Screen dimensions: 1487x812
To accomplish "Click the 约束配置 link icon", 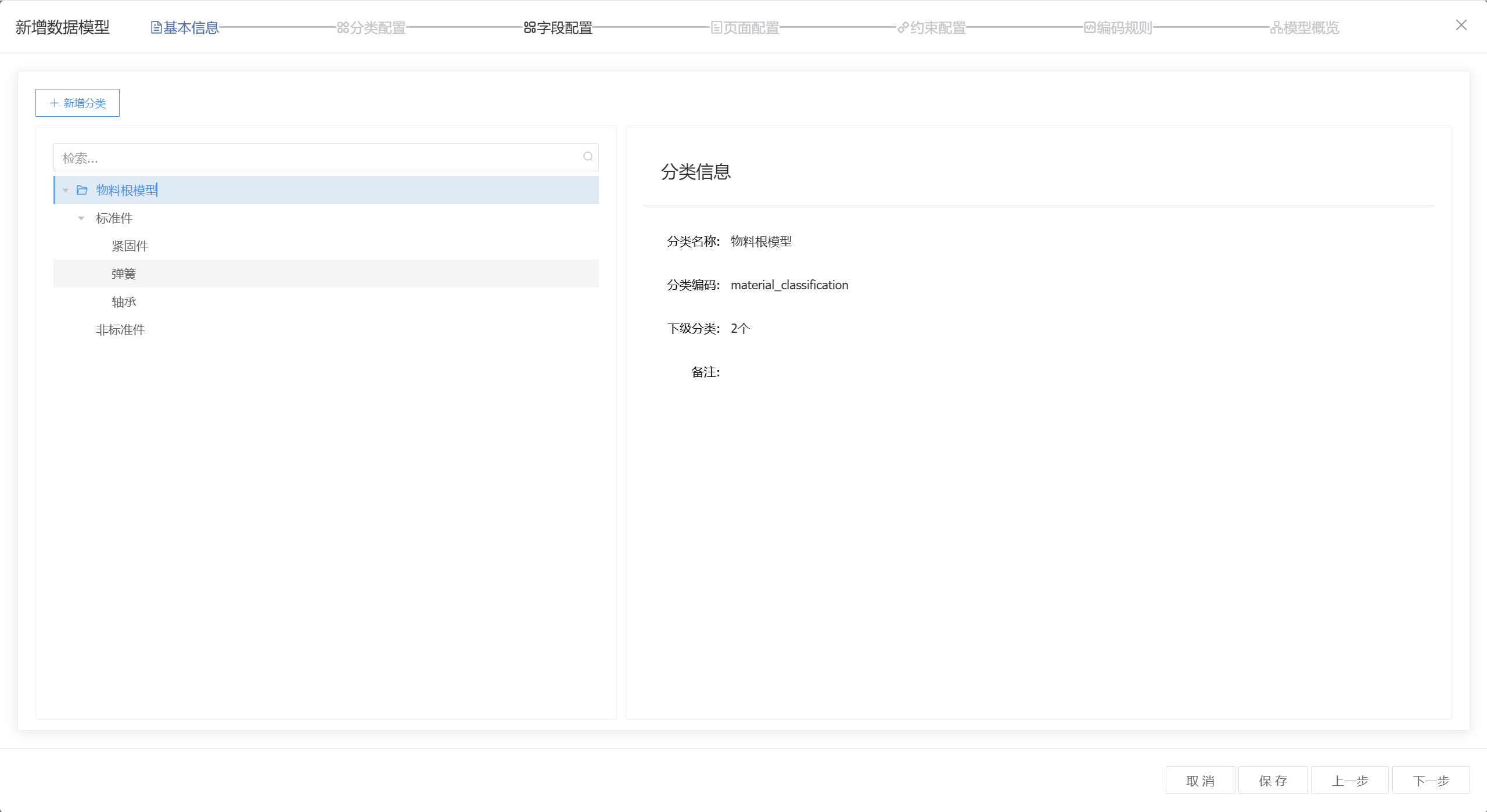I will [903, 28].
